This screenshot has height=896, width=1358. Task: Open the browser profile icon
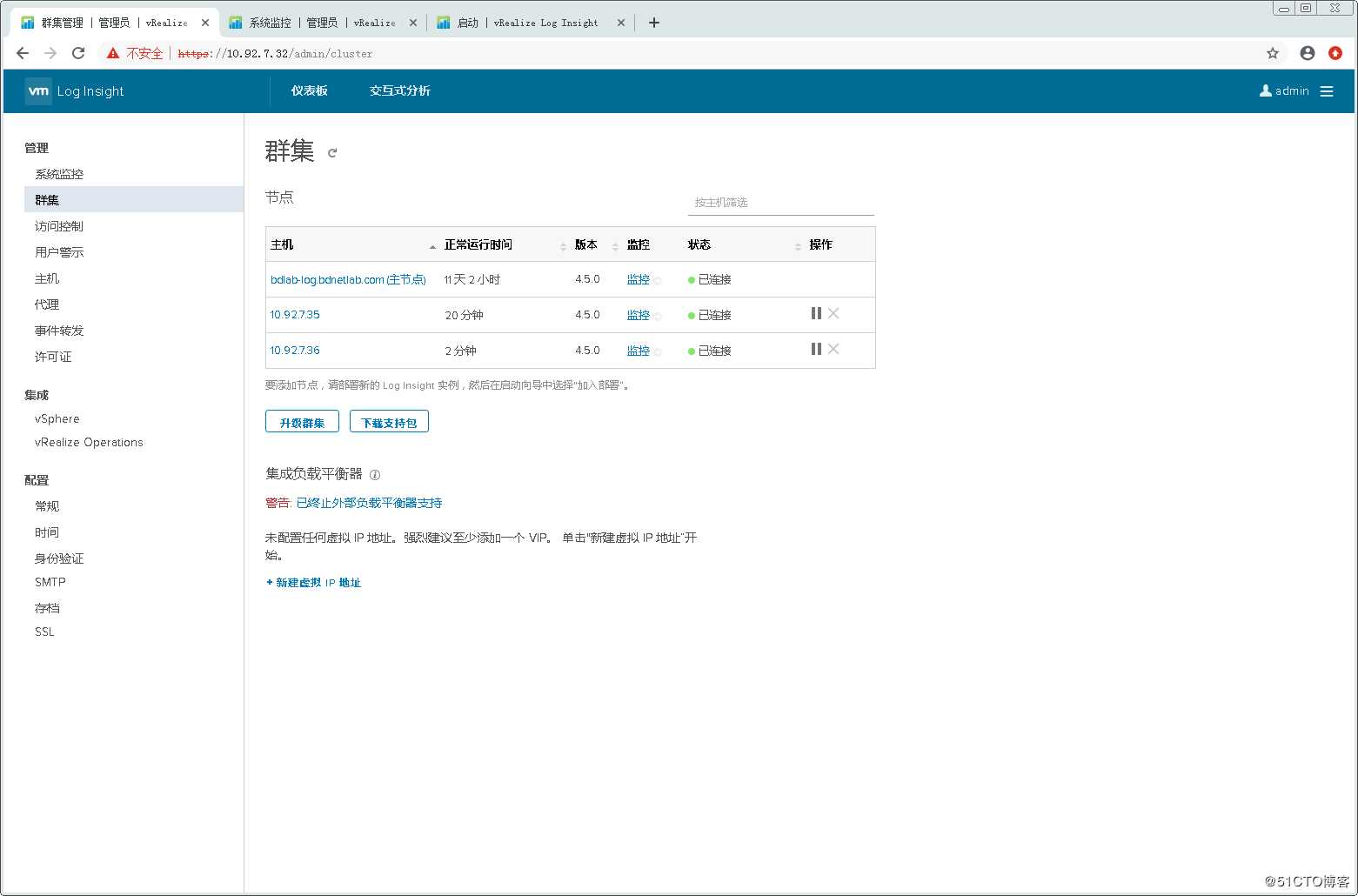[1308, 53]
